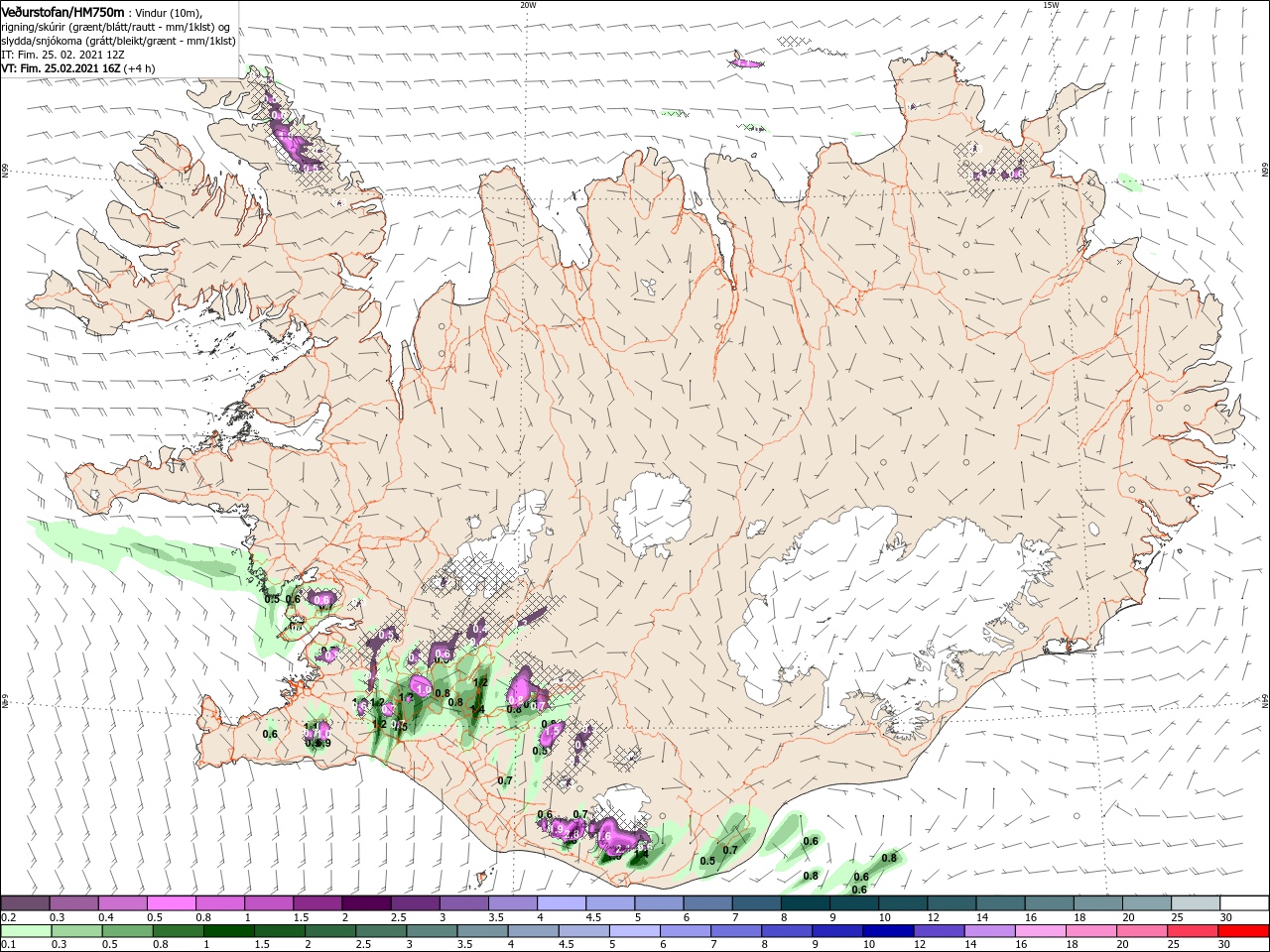Pick the lavender swatch labeled 14 in bottom row
Image resolution: width=1270 pixels, height=952 pixels.
click(x=990, y=931)
